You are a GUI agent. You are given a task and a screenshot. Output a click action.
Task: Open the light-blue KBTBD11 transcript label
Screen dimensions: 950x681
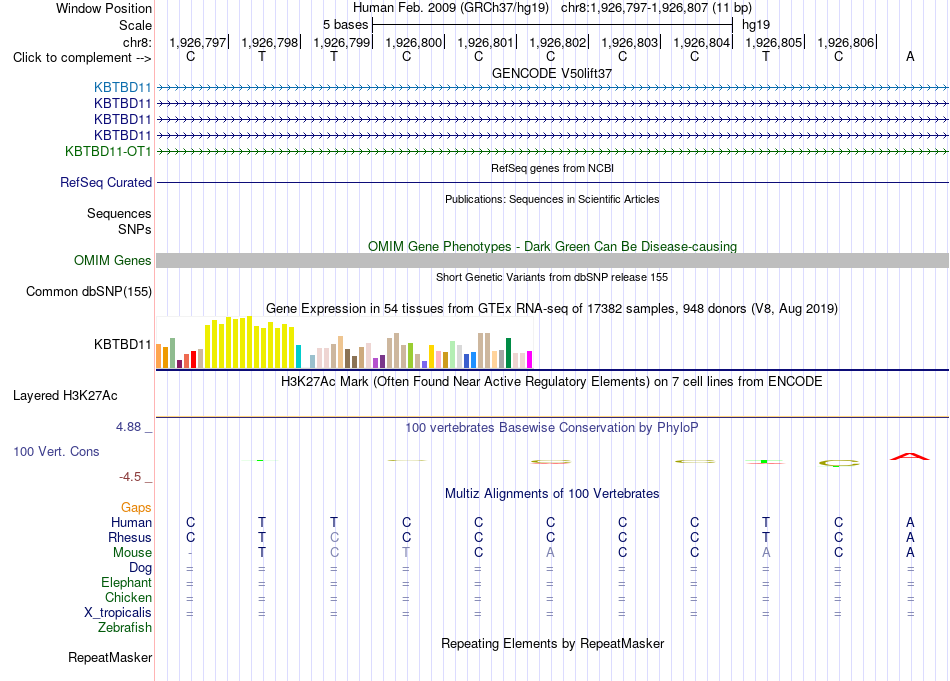(122, 88)
